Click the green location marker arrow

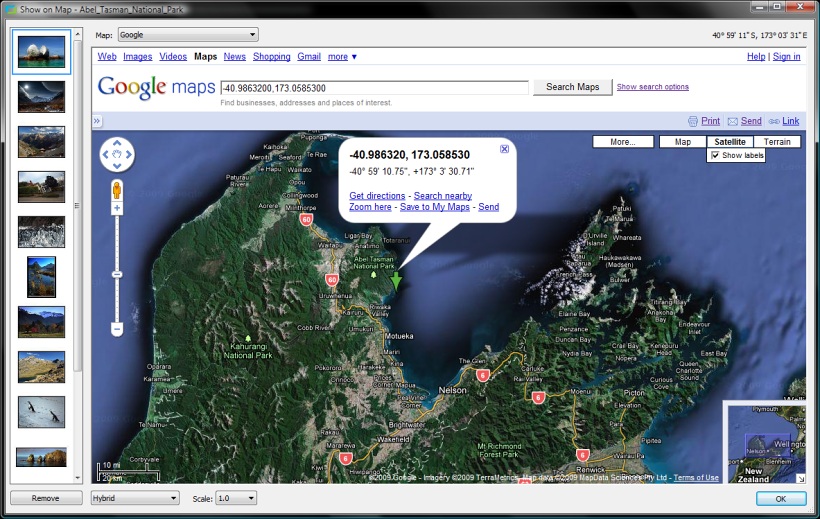(396, 280)
